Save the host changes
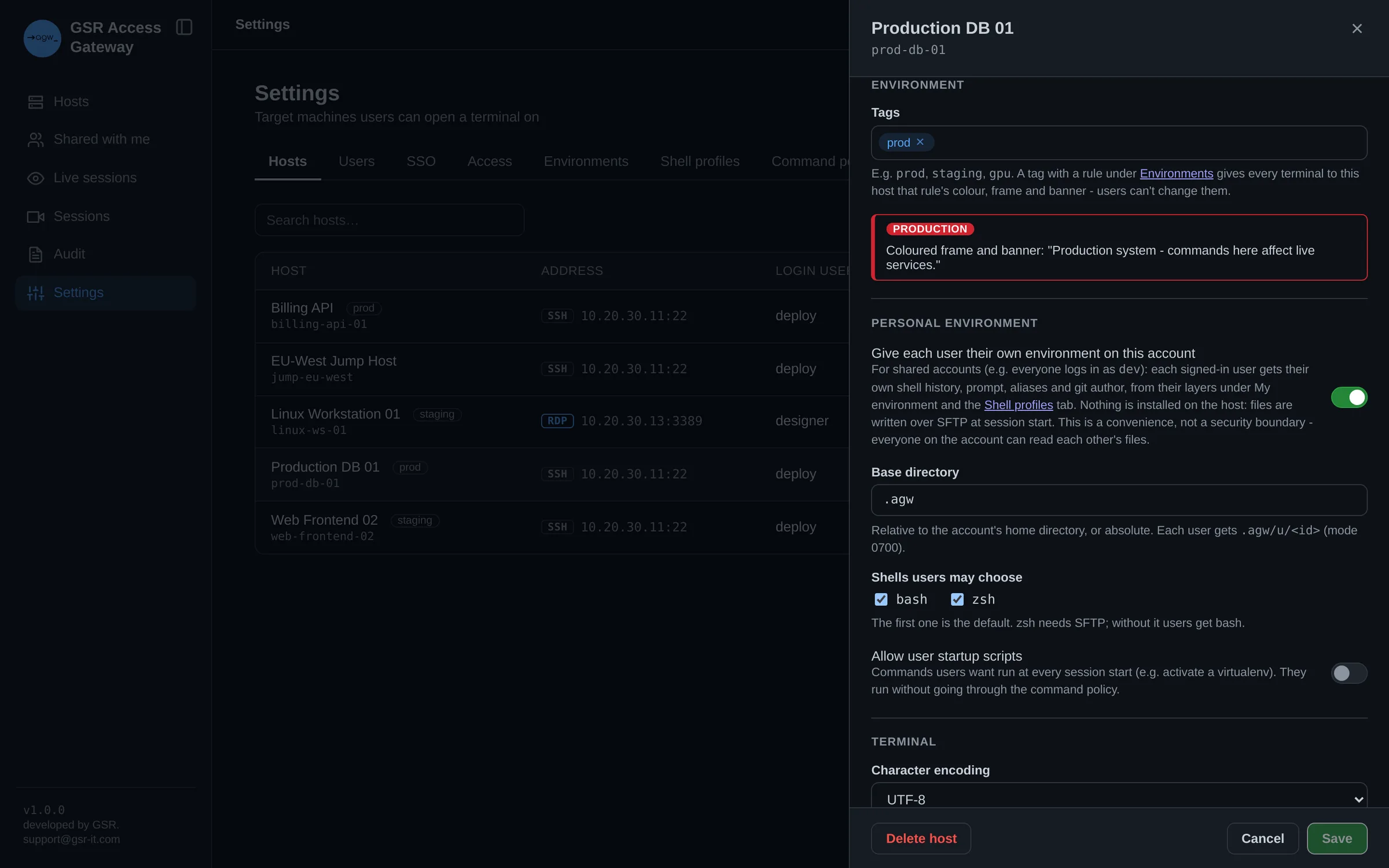Screen dimensions: 1389x868 [1337, 838]
